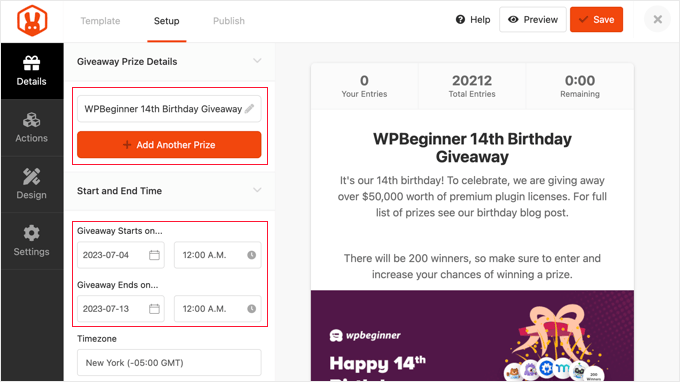Save the giveaway
The height and width of the screenshot is (382, 680).
point(596,20)
